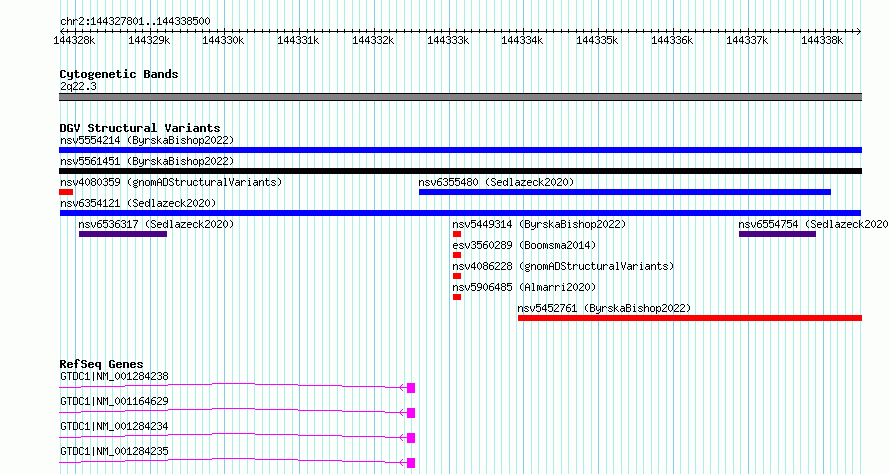The image size is (890, 474).
Task: Open nsv6354121 (Sedlazeck2020) label
Action: (x=138, y=203)
